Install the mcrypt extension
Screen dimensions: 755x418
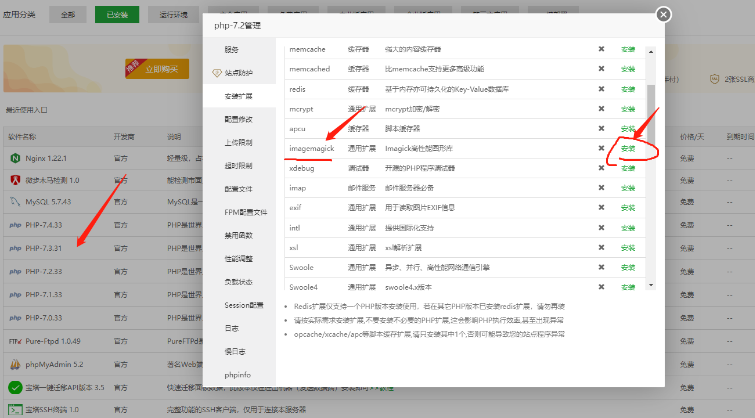(628, 109)
